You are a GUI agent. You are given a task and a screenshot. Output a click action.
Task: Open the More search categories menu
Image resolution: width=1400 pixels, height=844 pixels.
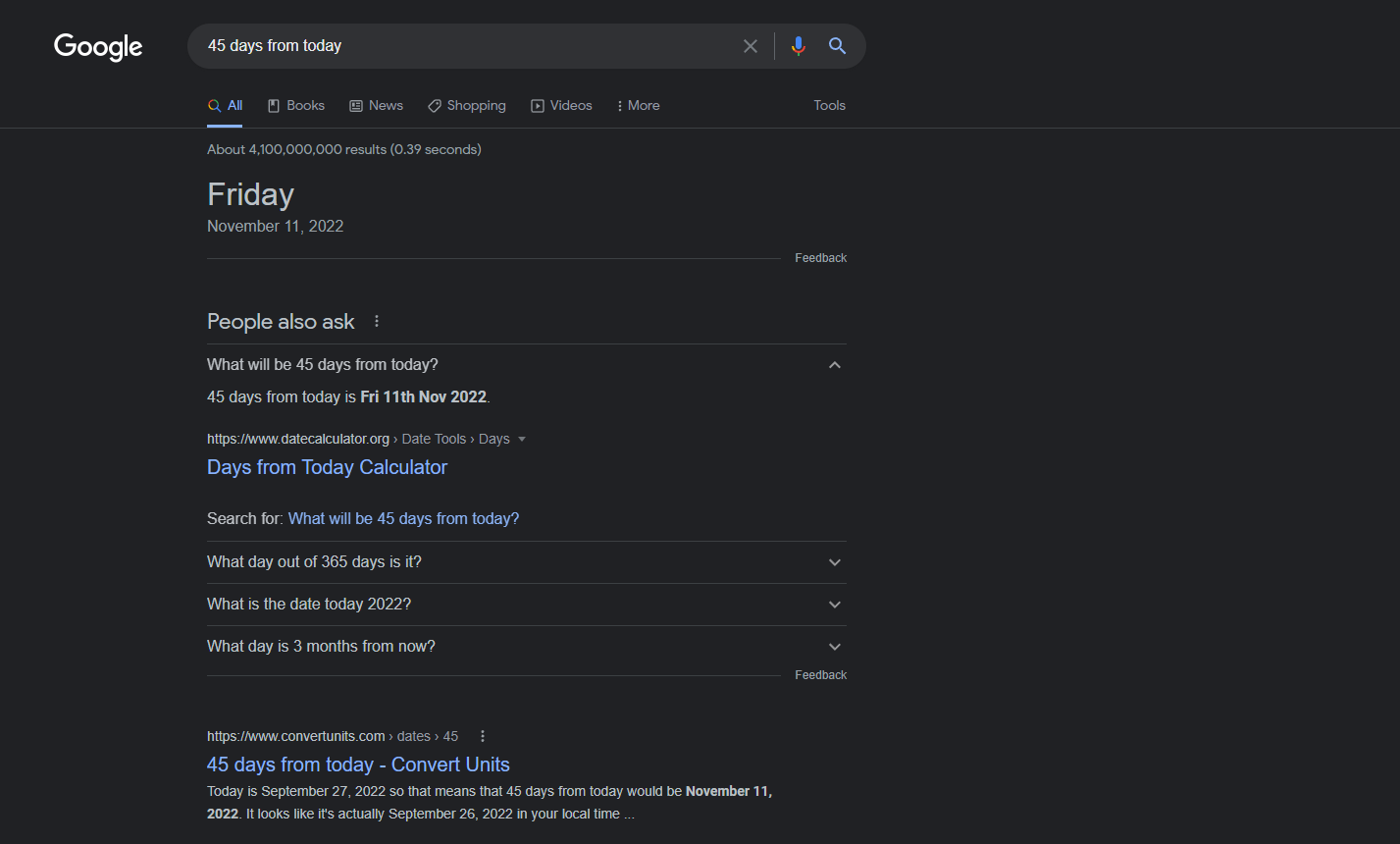click(x=638, y=106)
